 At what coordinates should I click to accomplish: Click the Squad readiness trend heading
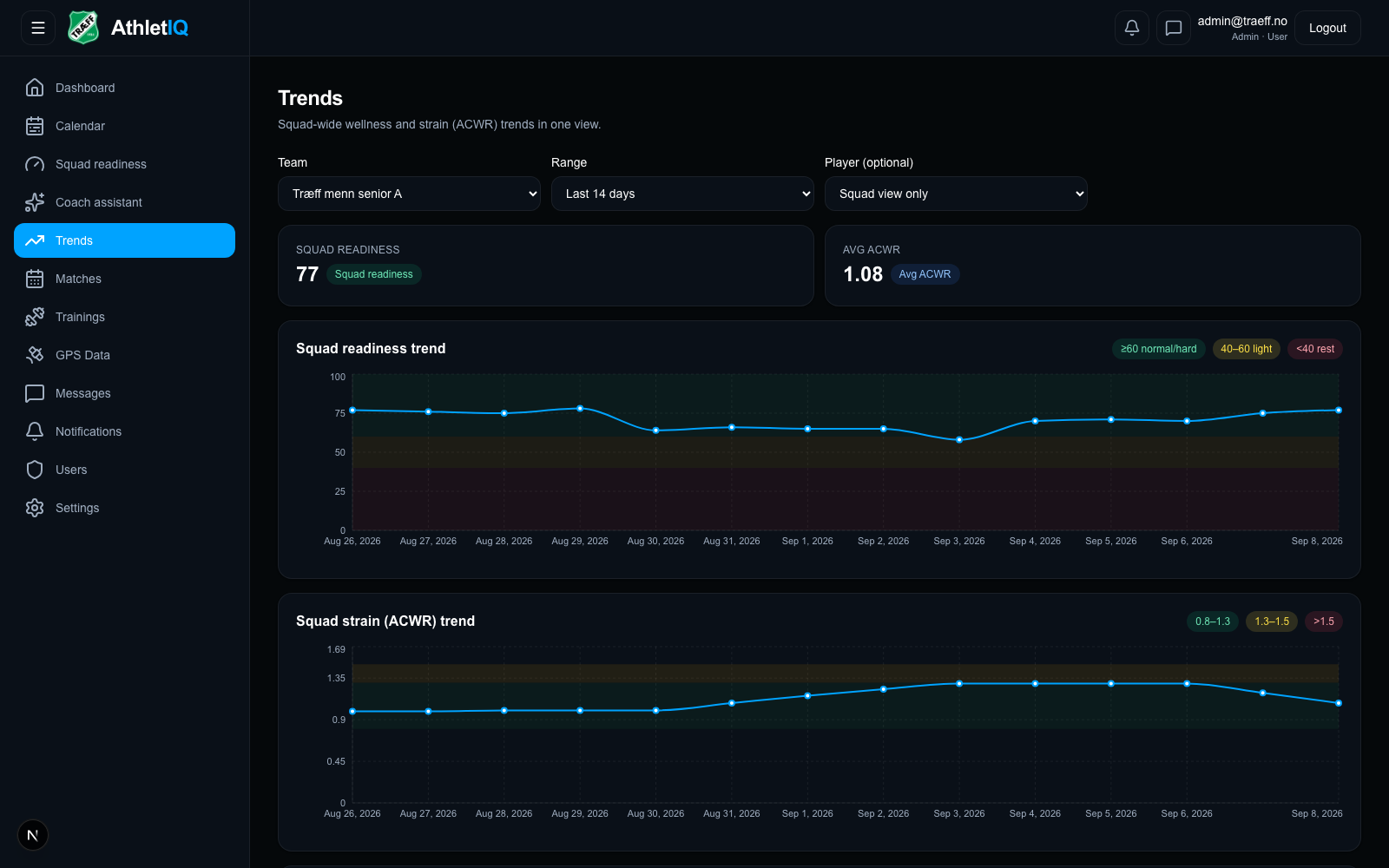point(371,348)
